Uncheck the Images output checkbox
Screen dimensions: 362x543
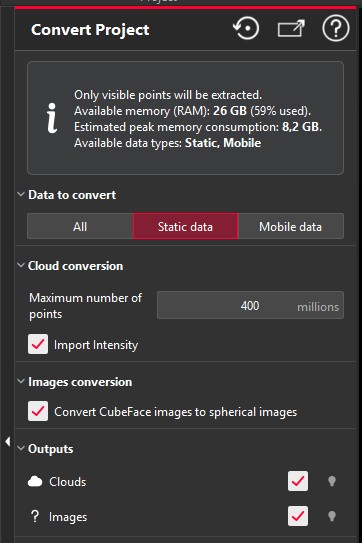pos(298,516)
